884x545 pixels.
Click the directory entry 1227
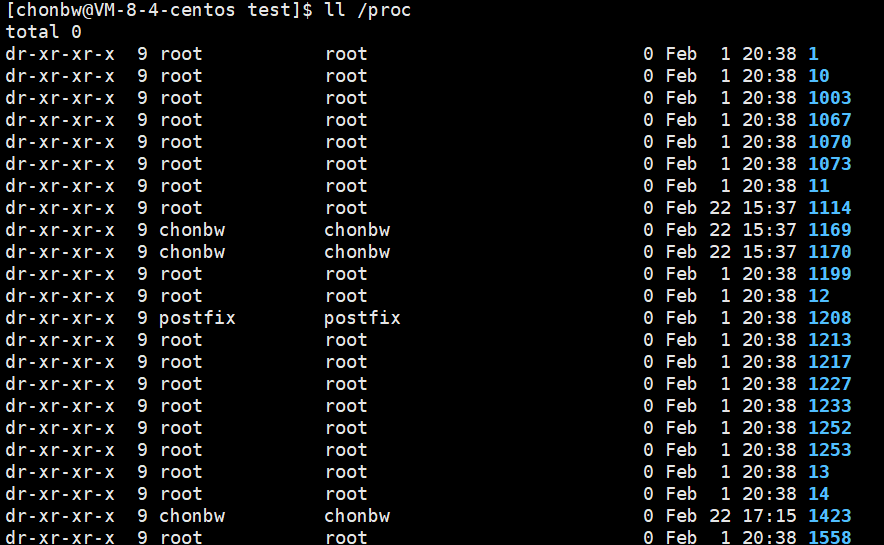point(829,384)
